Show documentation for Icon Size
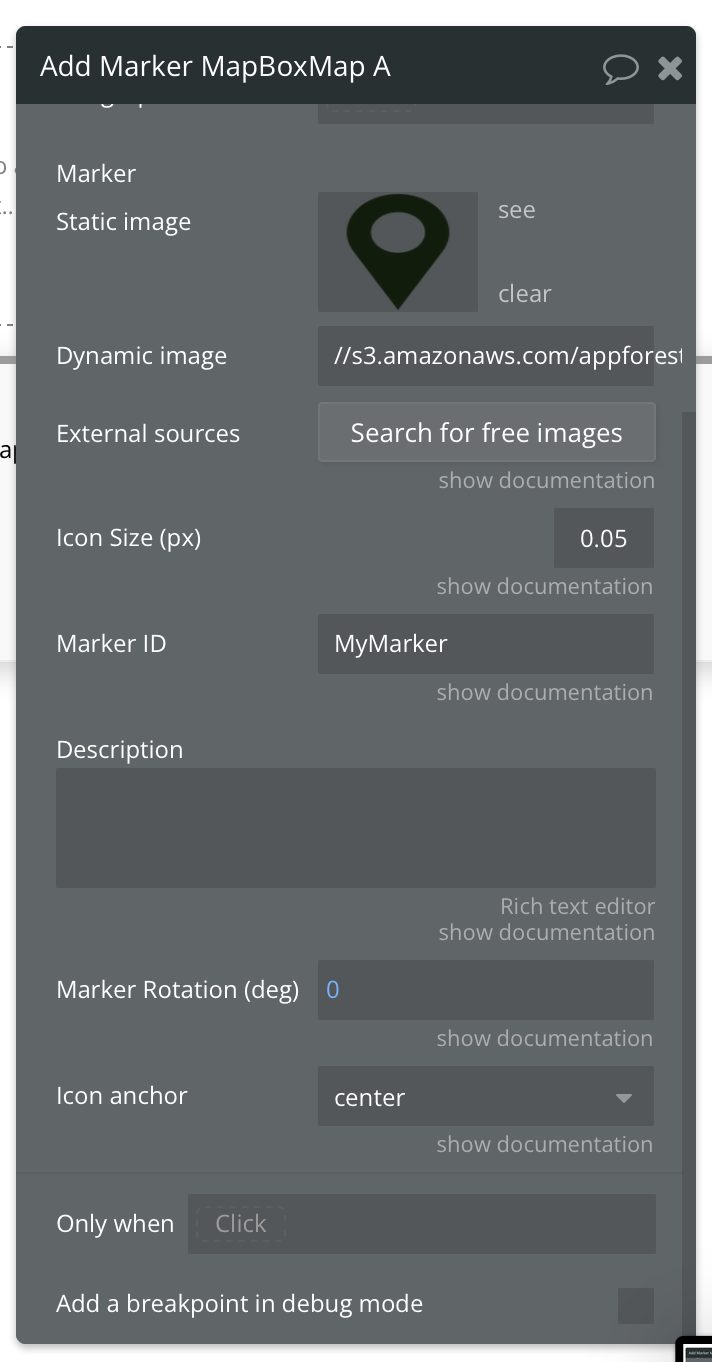 click(544, 586)
